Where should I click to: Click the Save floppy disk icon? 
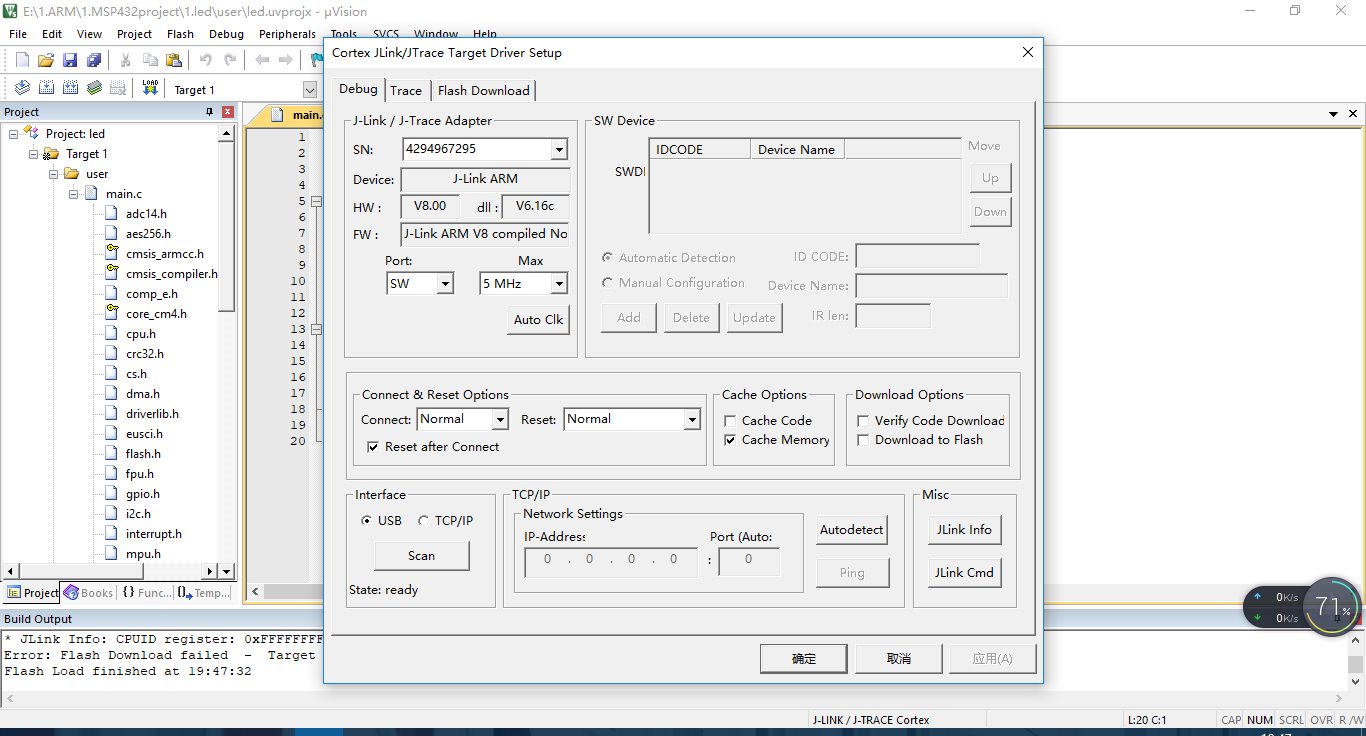tap(70, 60)
